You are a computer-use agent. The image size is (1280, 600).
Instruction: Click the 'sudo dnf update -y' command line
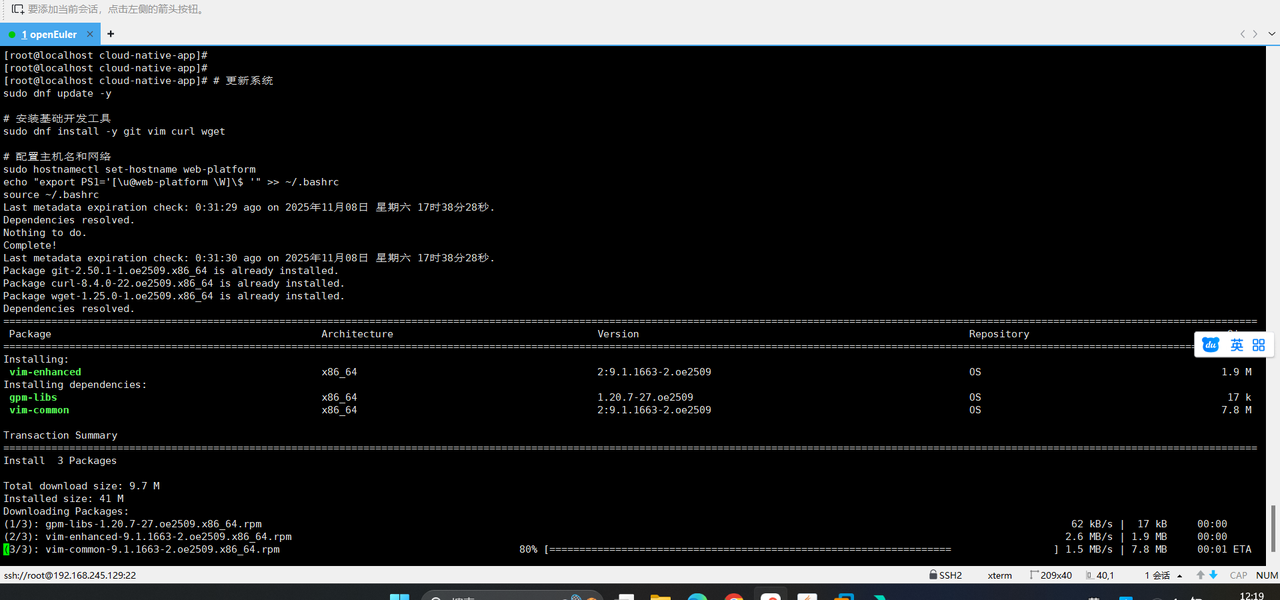click(57, 93)
